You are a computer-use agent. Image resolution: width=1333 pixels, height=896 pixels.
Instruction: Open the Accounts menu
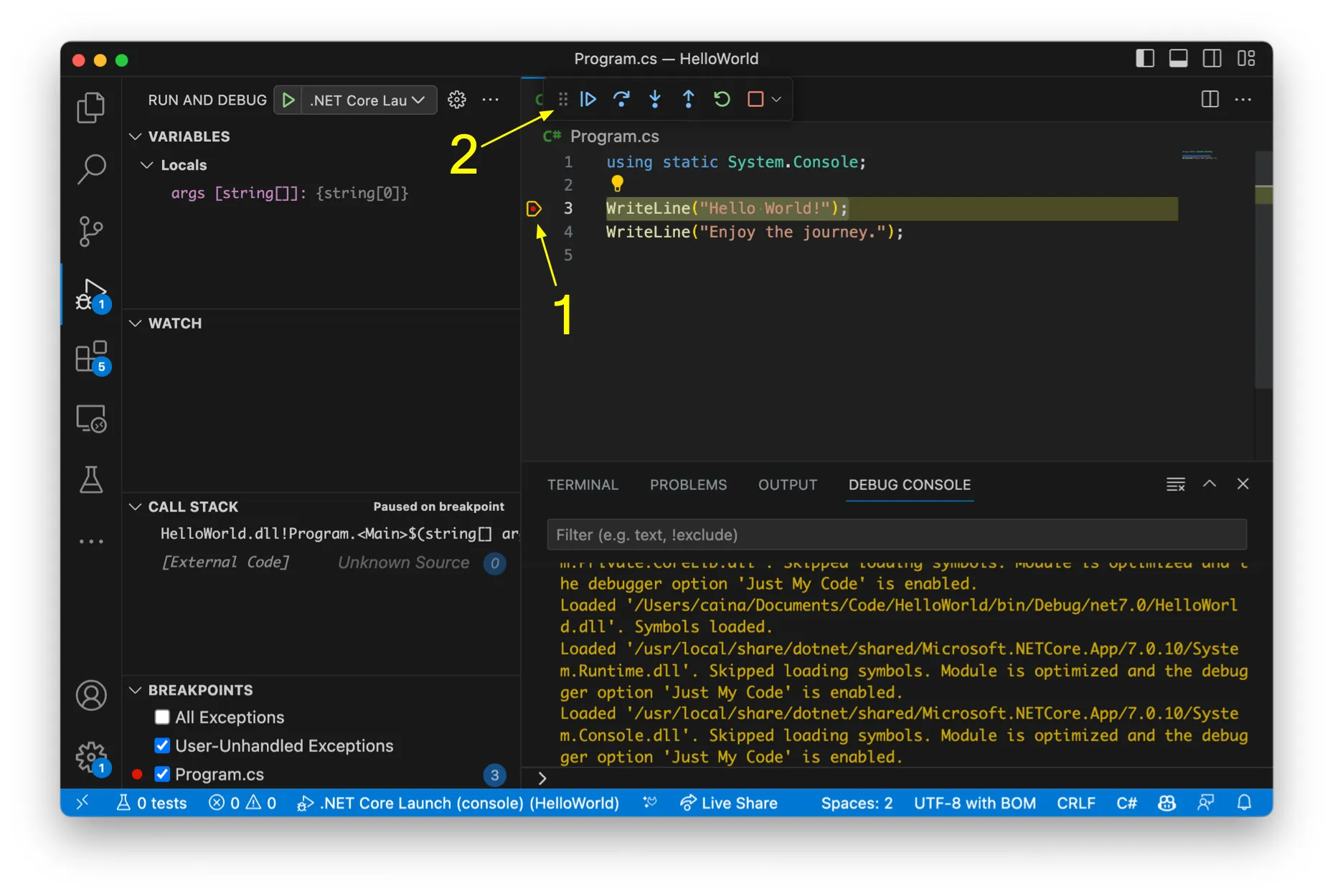click(x=91, y=695)
